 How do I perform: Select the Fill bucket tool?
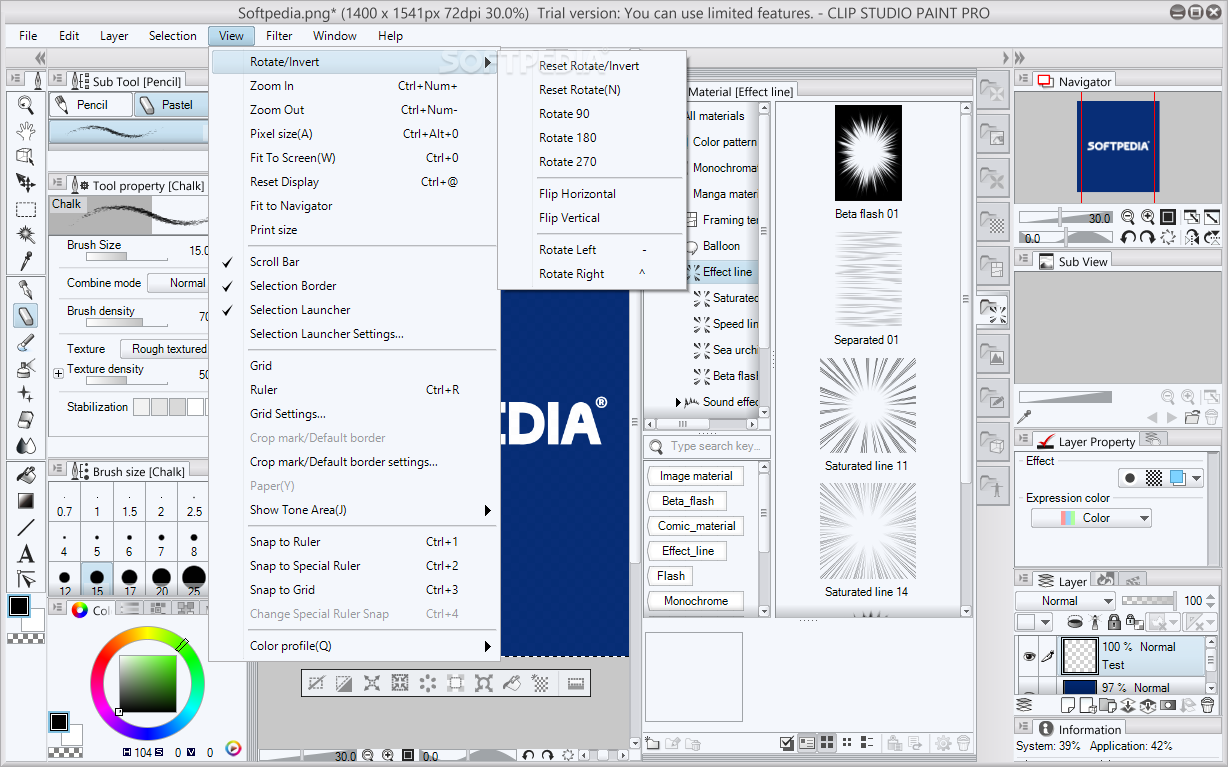26,474
